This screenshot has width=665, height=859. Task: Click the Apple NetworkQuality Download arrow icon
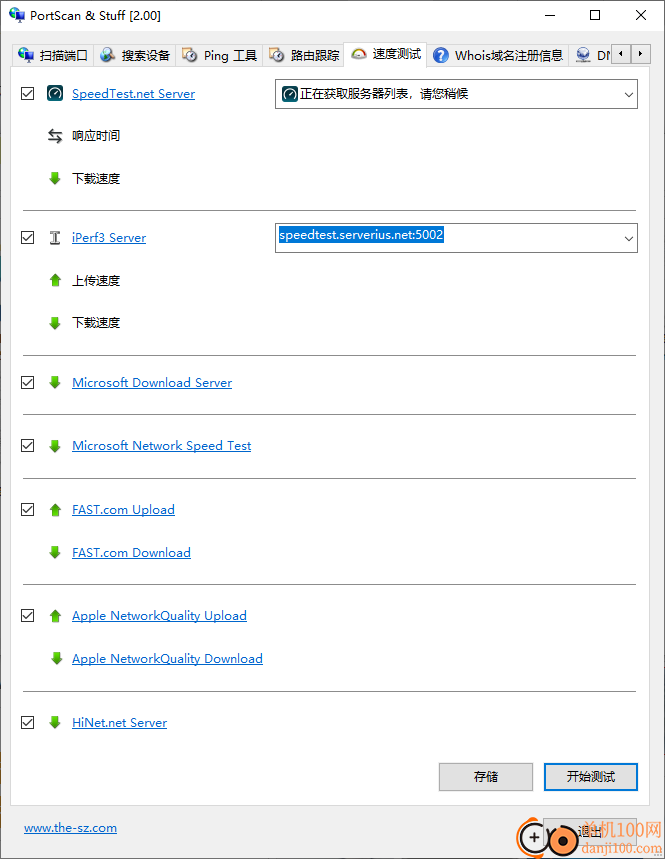click(x=56, y=658)
